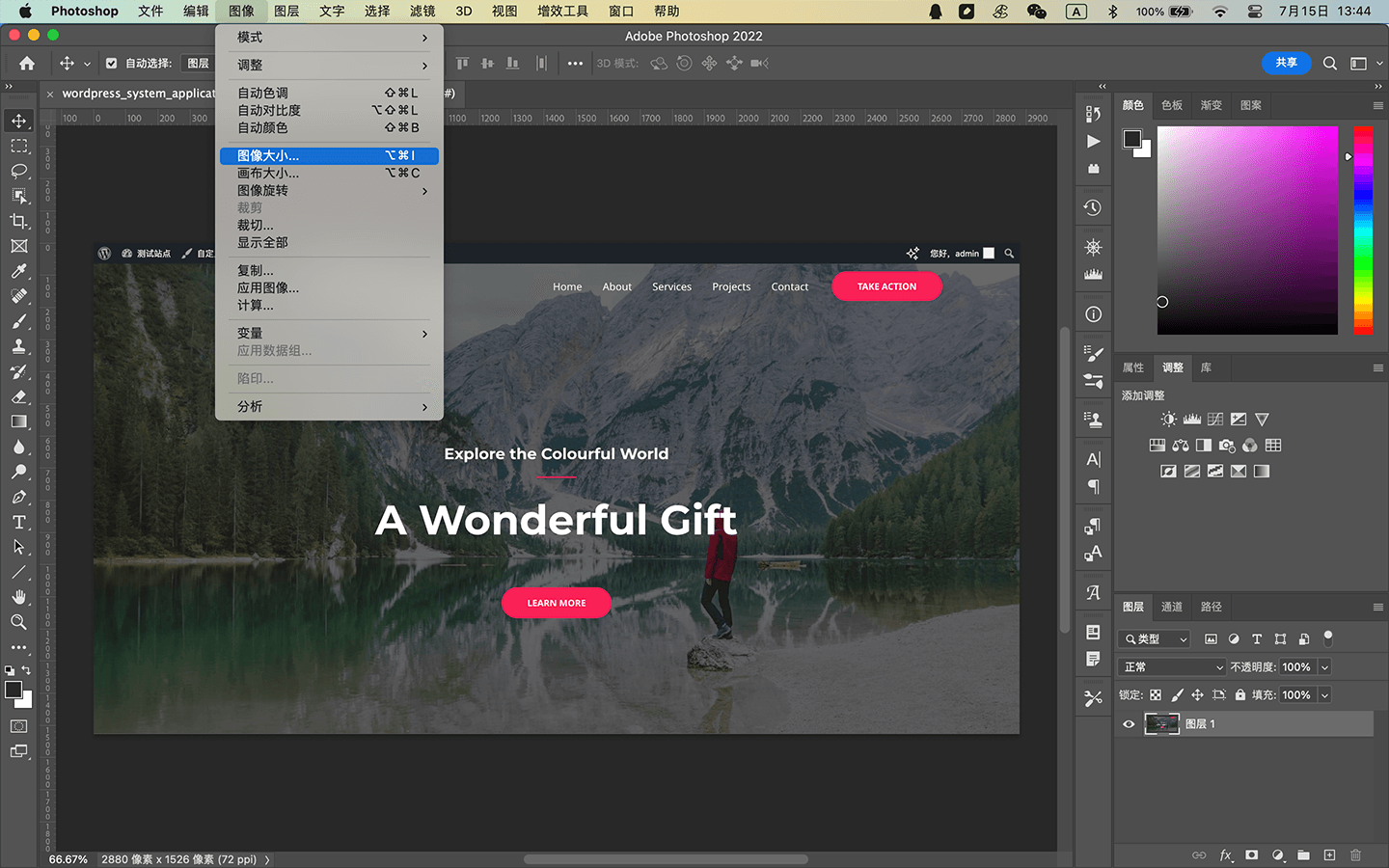Choose 图像大小... from the menu

coord(329,155)
